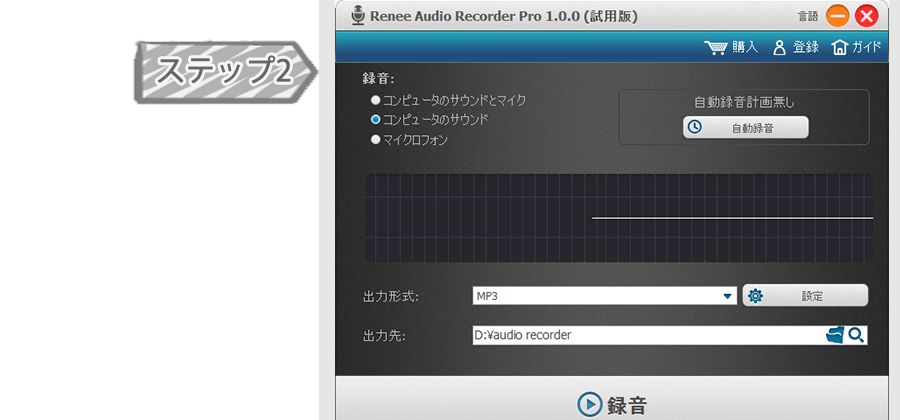Close the window with the red button

click(x=866, y=16)
